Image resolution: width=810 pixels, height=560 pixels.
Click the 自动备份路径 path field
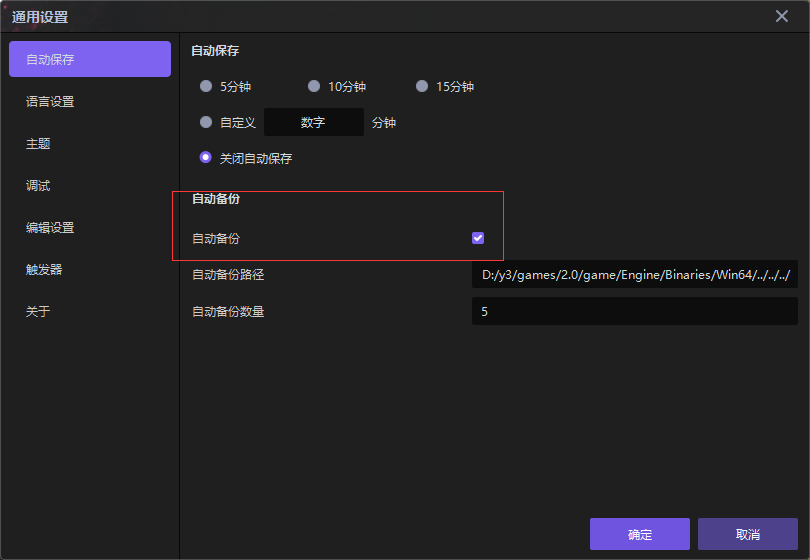click(x=634, y=275)
